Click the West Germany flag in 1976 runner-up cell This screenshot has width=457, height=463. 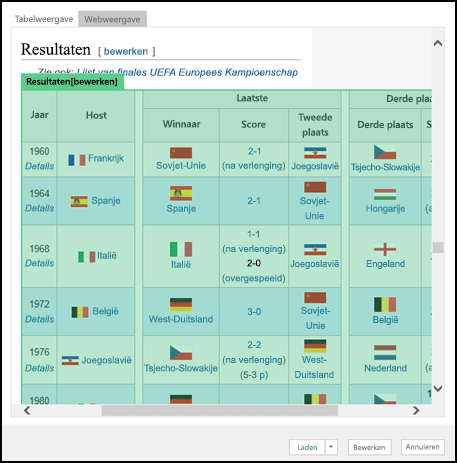coord(315,346)
